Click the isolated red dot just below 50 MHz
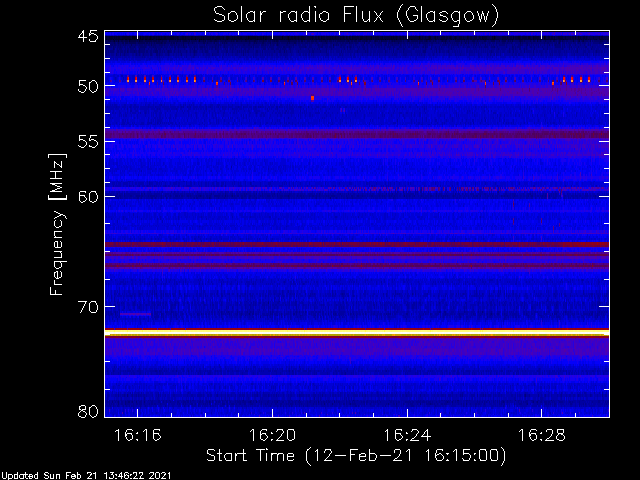This screenshot has height=480, width=640. [313, 98]
